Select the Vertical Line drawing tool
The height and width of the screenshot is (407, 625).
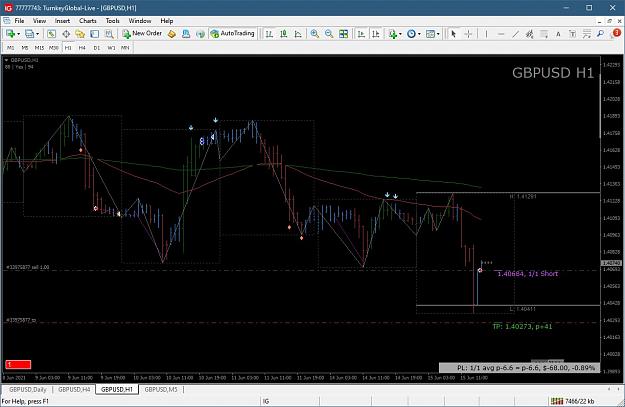point(486,34)
